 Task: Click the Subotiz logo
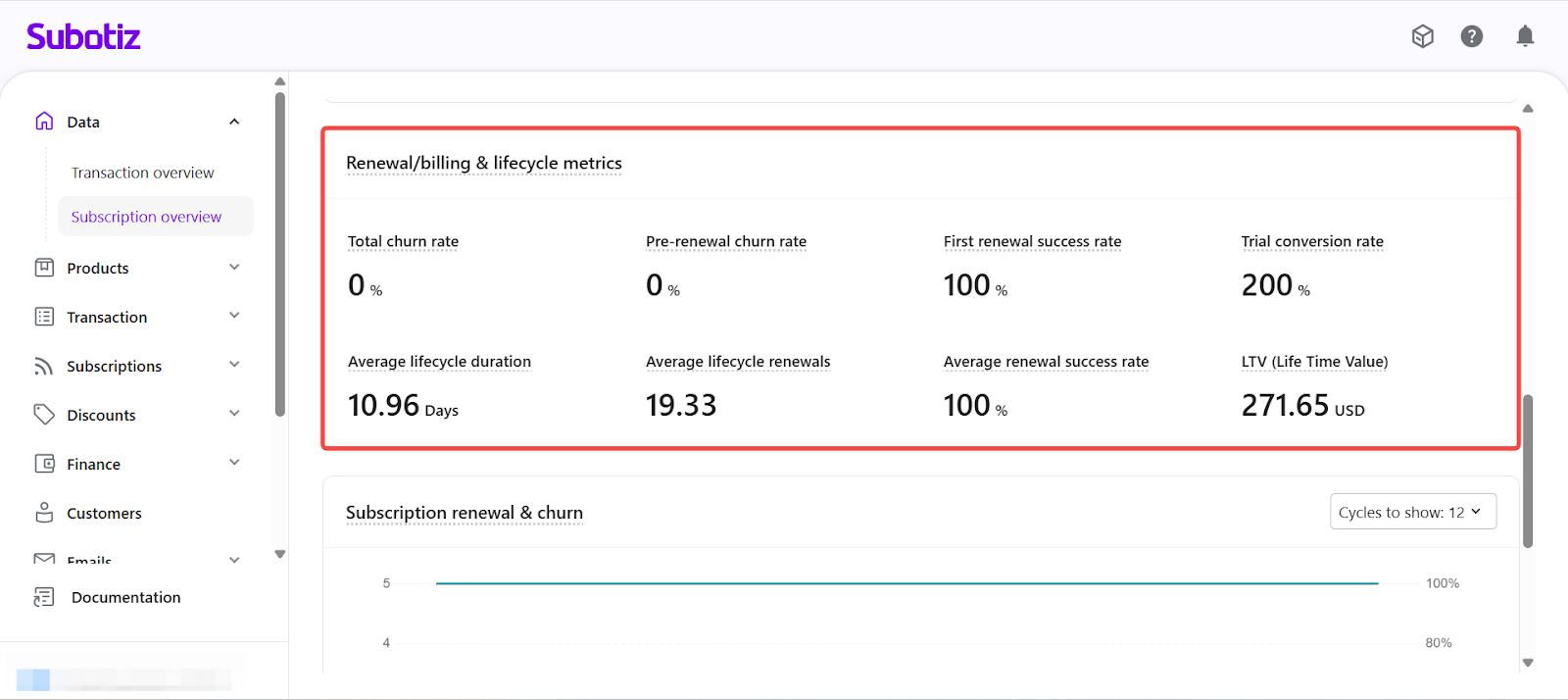click(x=83, y=37)
